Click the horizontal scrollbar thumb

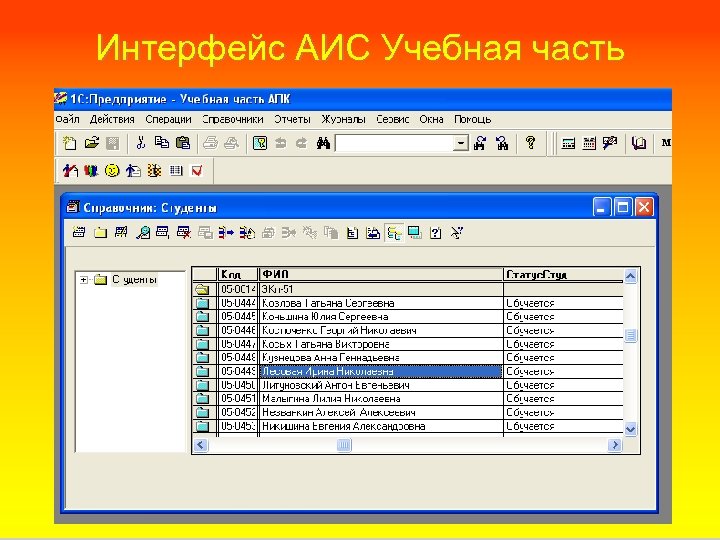[x=344, y=445]
